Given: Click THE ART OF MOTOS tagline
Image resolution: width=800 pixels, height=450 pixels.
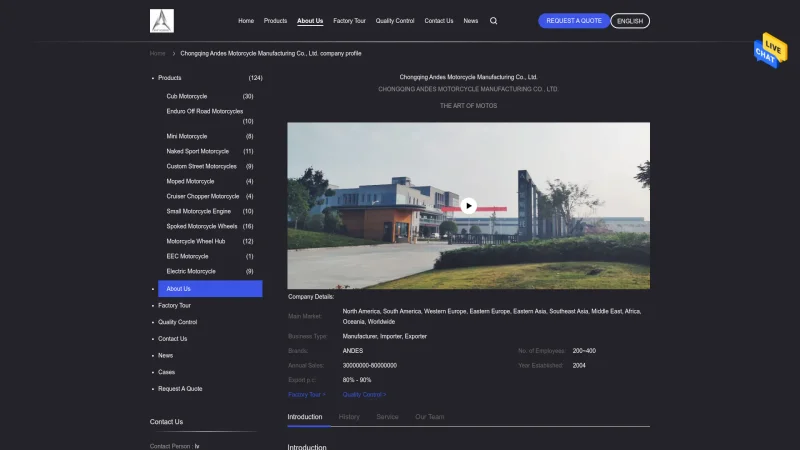Looking at the screenshot, I should pyautogui.click(x=468, y=106).
